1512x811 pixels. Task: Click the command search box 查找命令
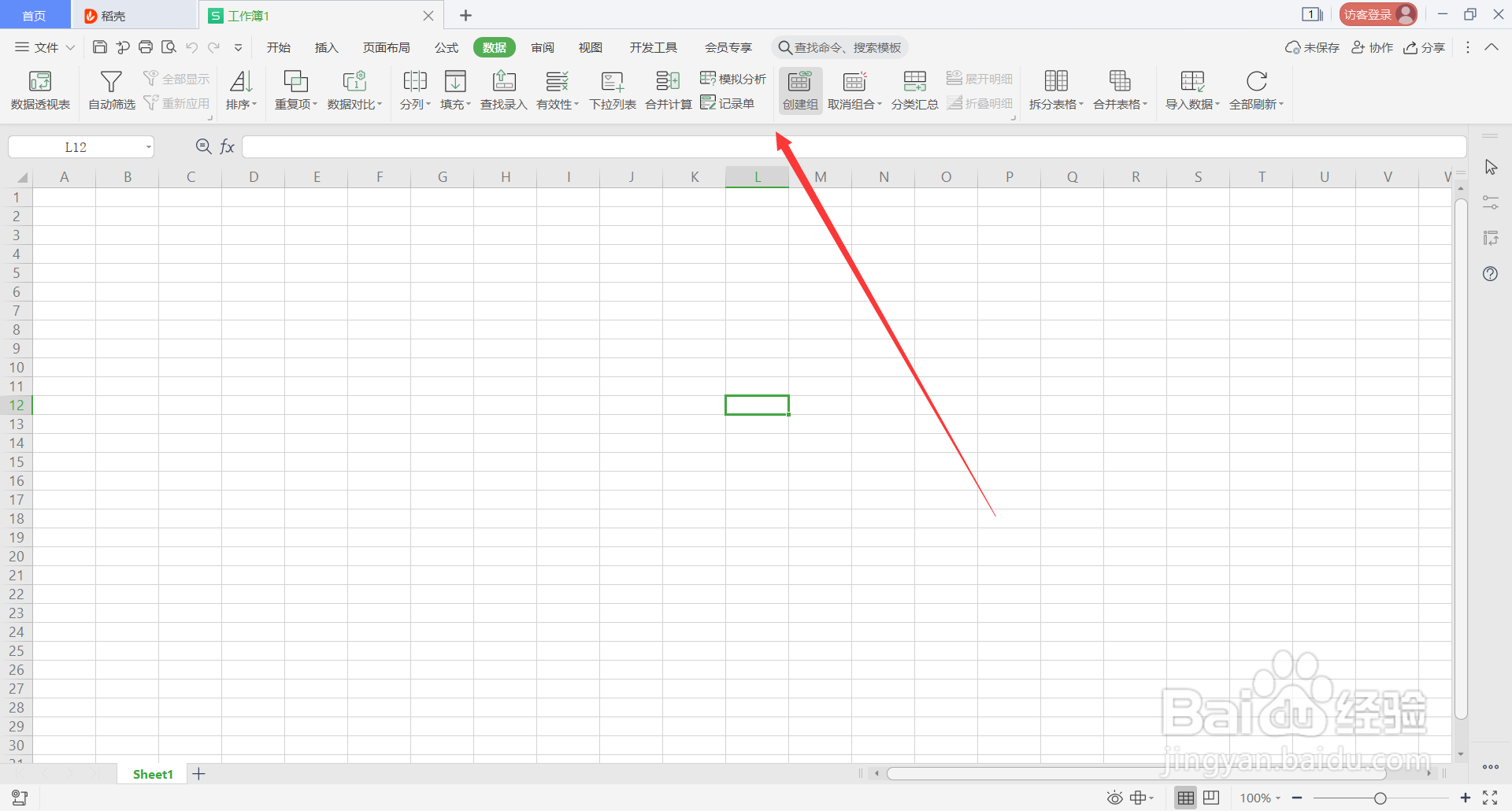click(839, 47)
